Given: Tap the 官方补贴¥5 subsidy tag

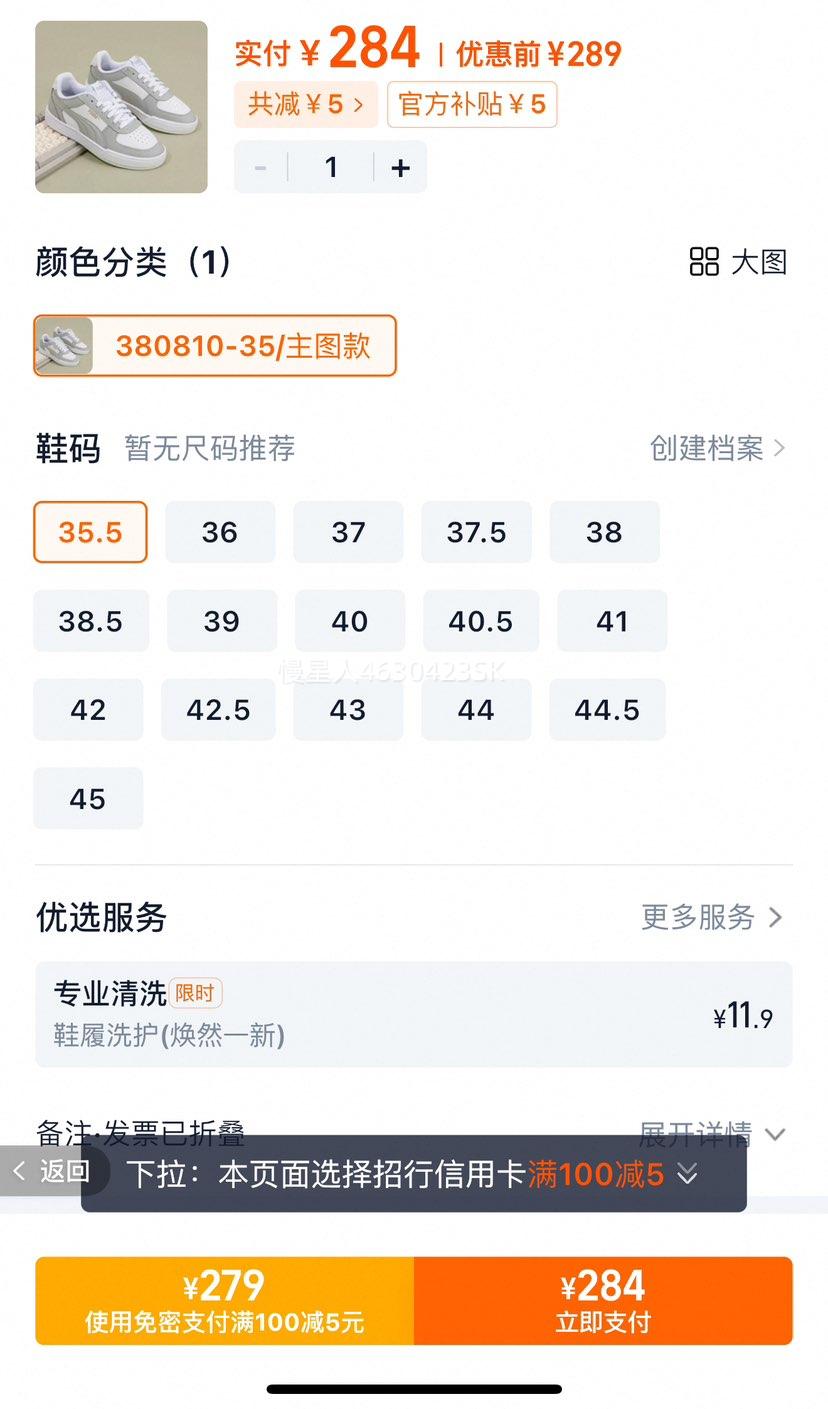Looking at the screenshot, I should pos(472,104).
